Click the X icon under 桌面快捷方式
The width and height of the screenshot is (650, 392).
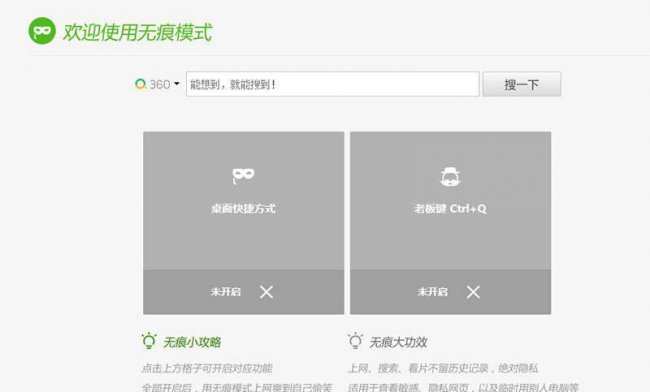(x=267, y=292)
